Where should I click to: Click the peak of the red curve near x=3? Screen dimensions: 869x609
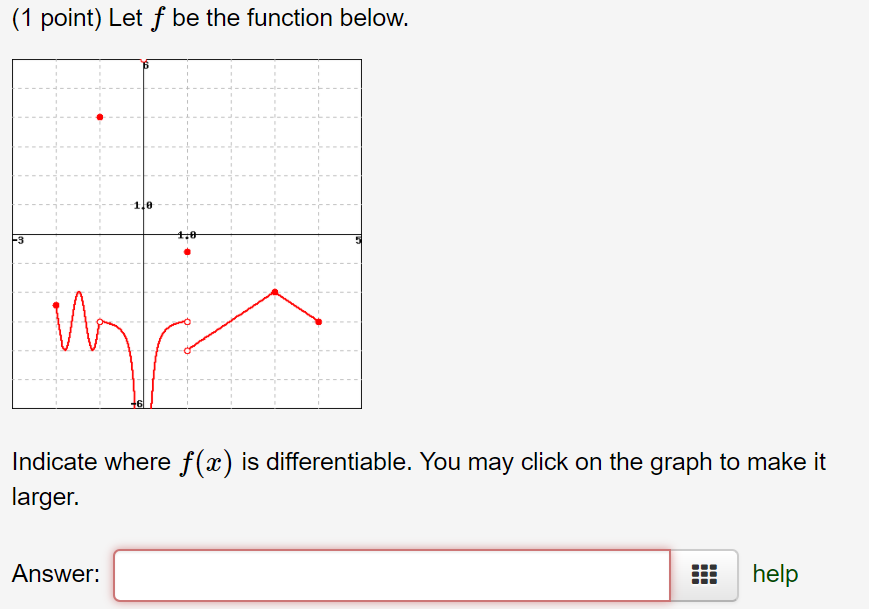275,290
